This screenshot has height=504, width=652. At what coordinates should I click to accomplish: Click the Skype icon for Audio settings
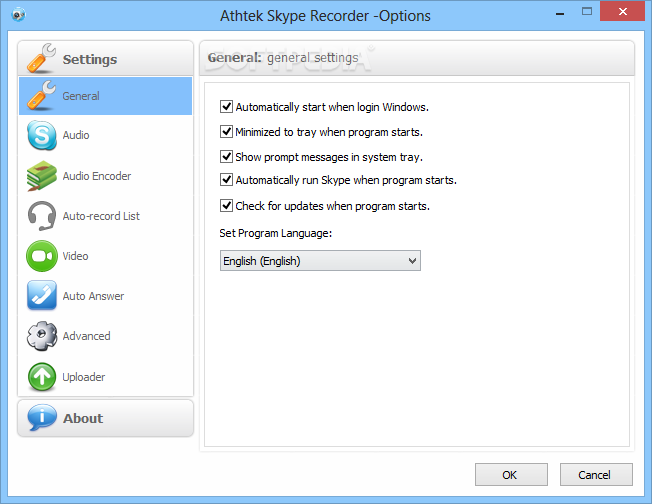42,136
